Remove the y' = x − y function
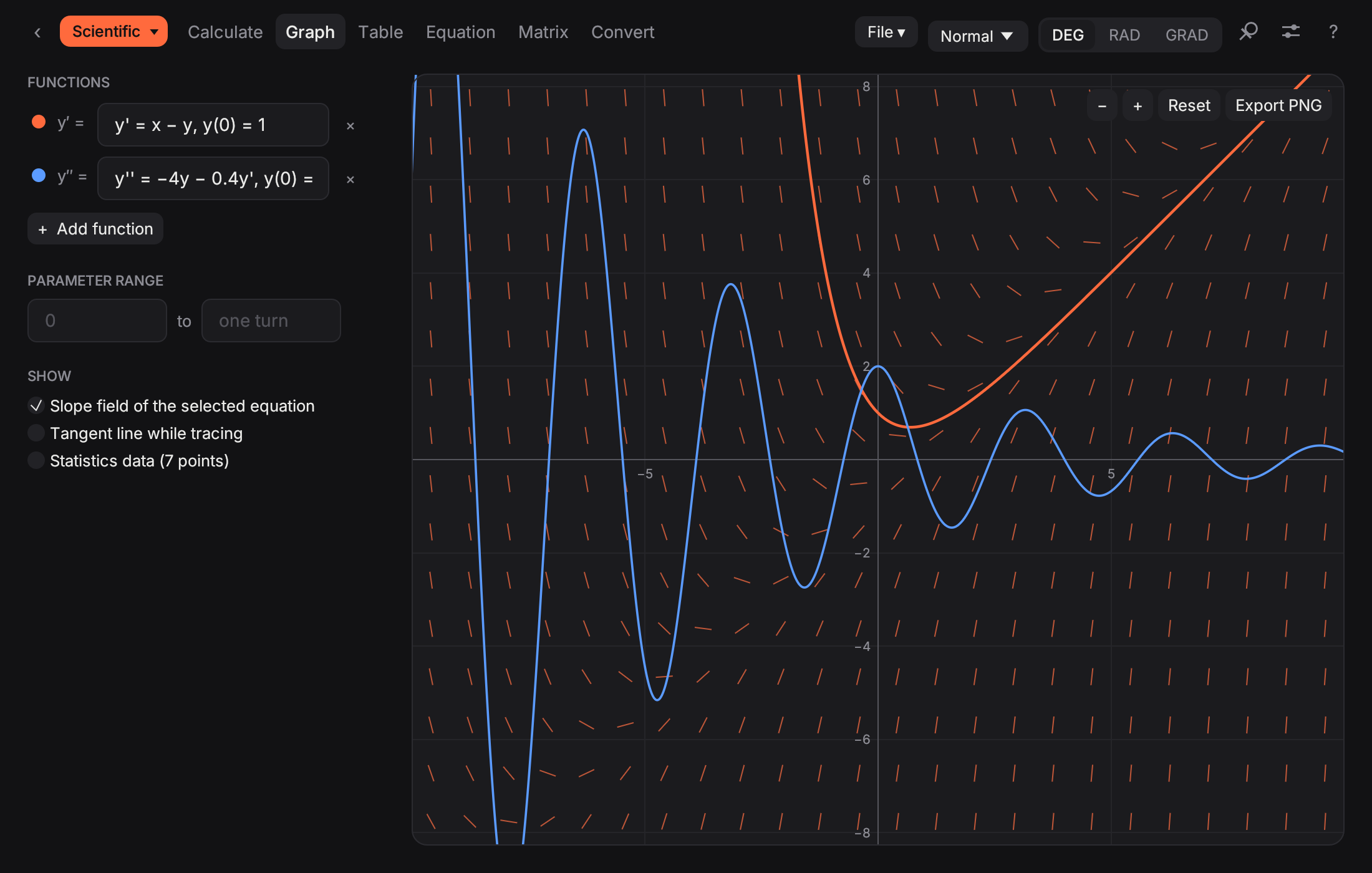Viewport: 1372px width, 873px height. [x=350, y=126]
